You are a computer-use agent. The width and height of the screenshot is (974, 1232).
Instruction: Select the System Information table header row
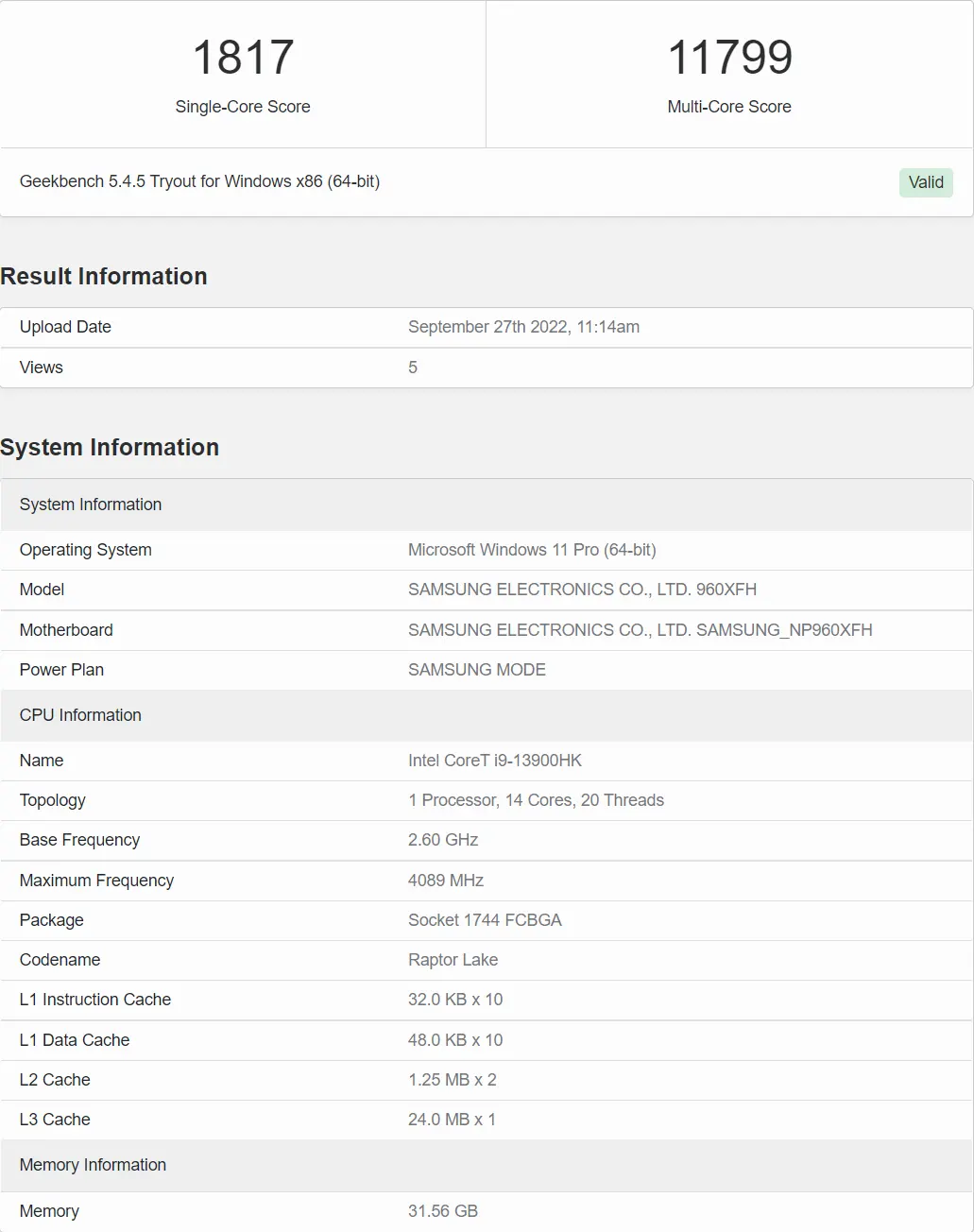point(487,505)
